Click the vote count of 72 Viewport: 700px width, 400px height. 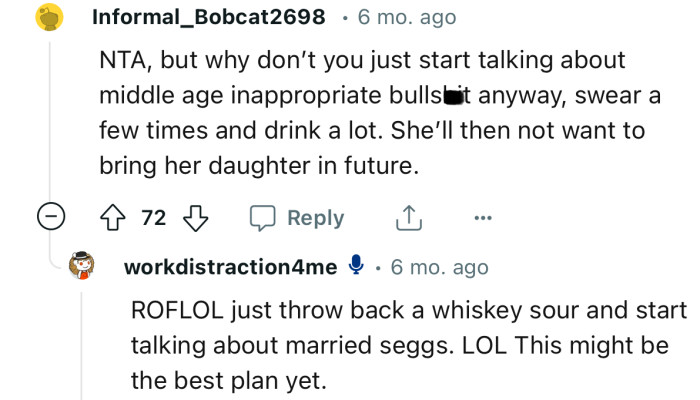(153, 218)
